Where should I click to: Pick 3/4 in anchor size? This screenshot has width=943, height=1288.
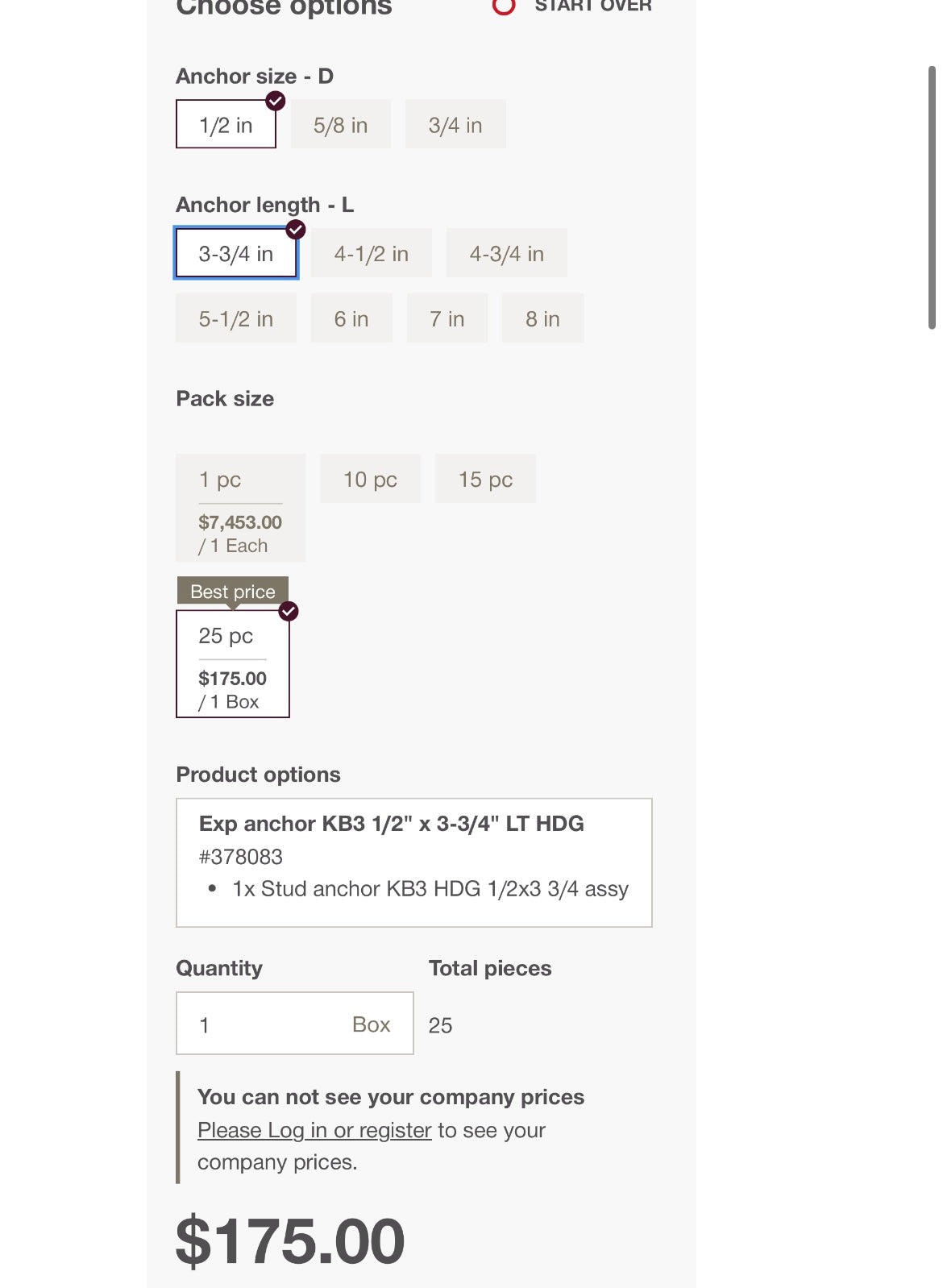(455, 125)
